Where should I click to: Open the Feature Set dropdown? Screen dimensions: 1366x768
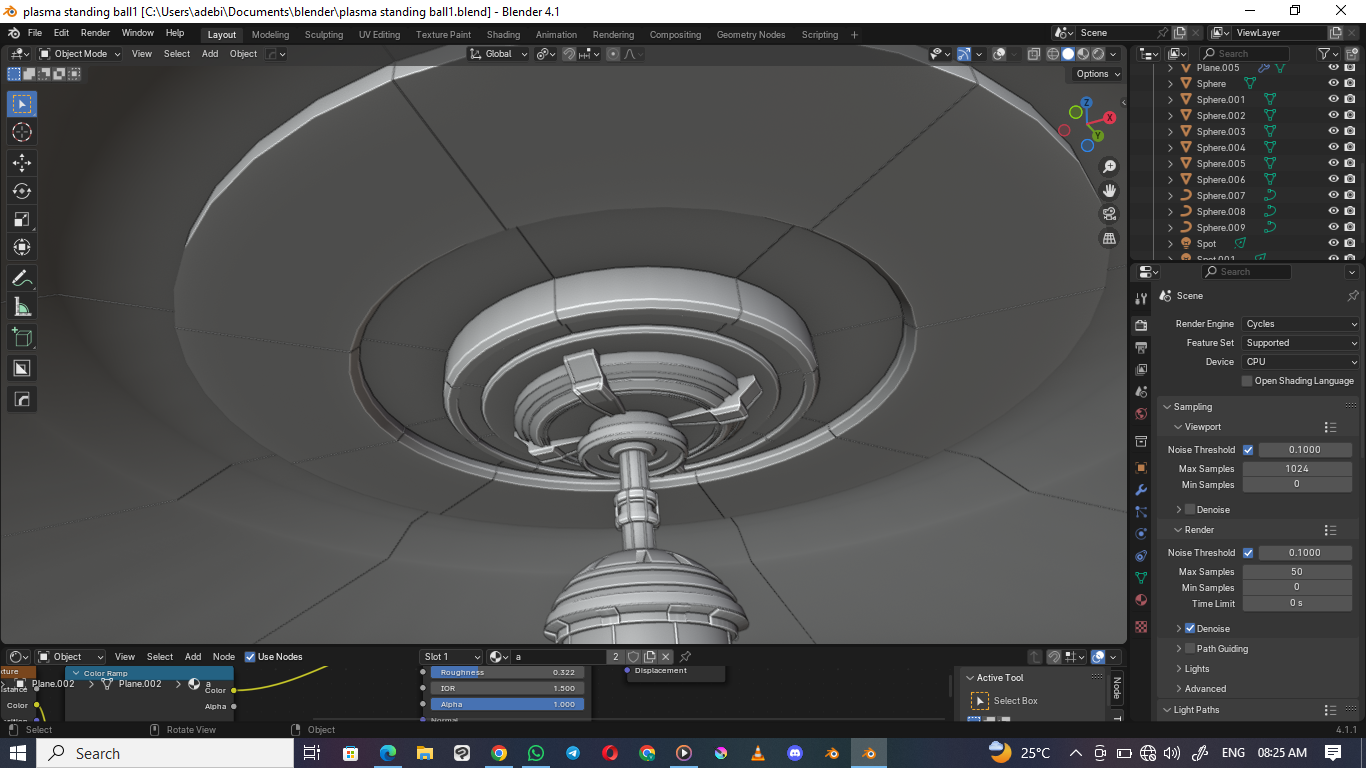1301,343
